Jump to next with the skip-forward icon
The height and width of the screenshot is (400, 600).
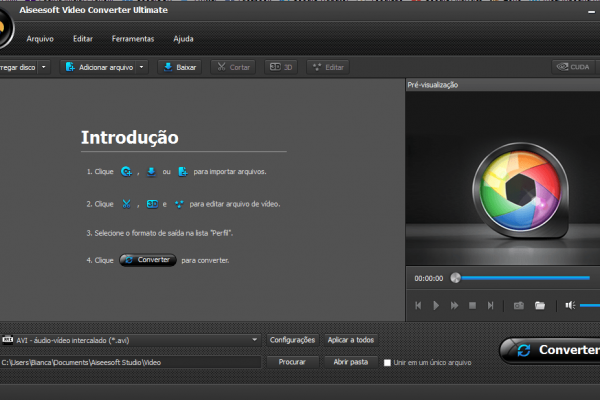point(490,305)
